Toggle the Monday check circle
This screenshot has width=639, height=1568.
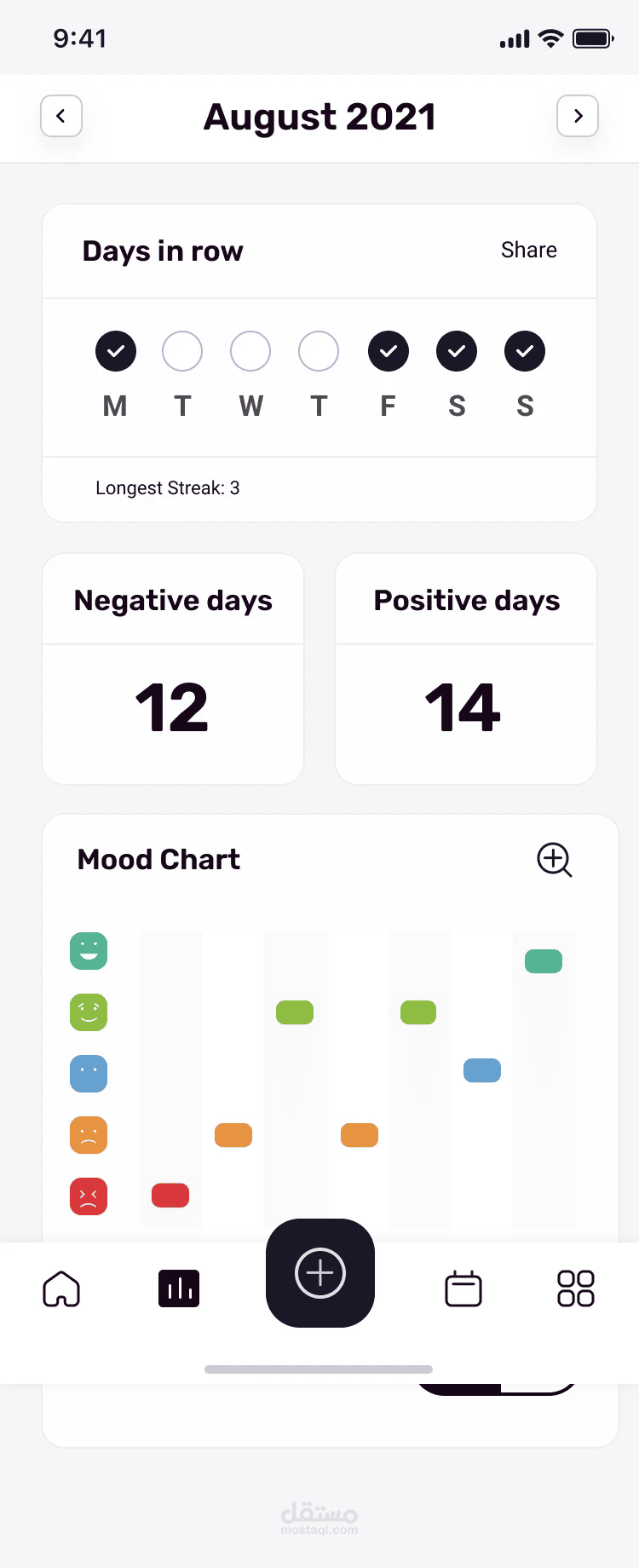116,351
